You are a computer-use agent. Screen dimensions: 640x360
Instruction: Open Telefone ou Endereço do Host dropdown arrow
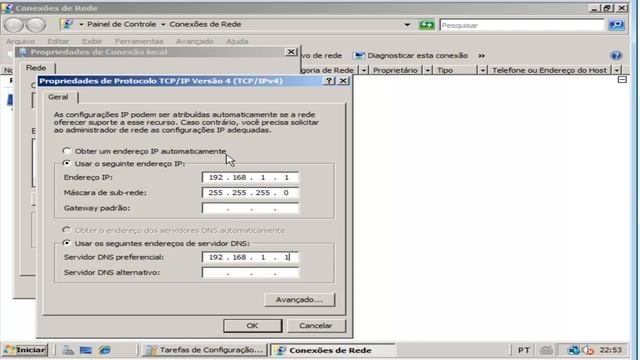617,70
